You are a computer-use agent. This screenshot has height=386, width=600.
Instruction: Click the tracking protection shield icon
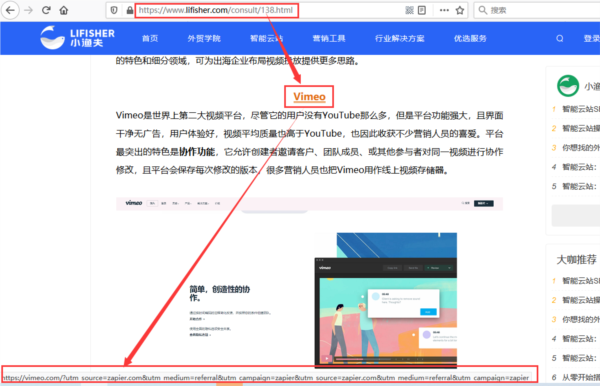coord(114,10)
